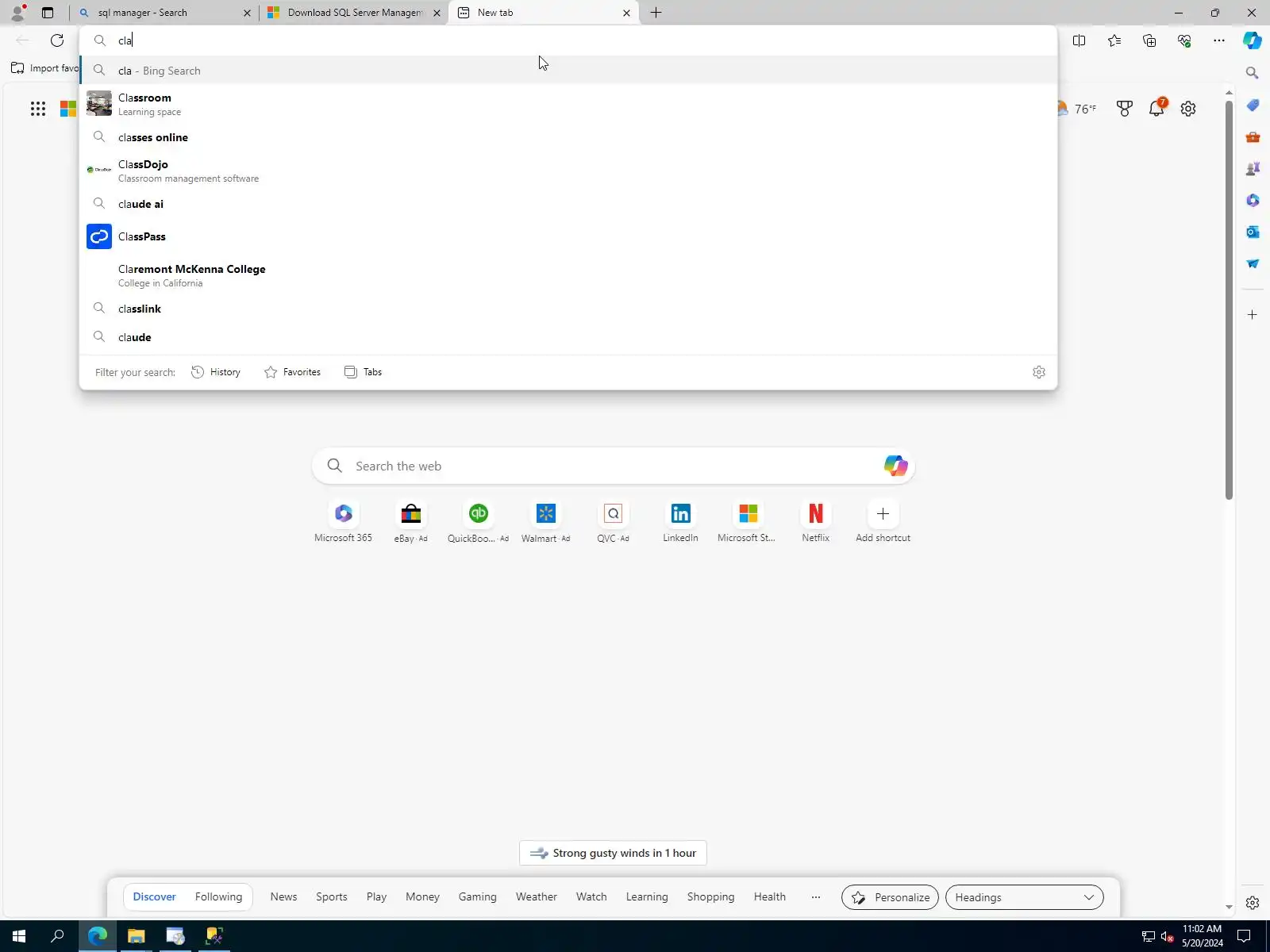
Task: Open Tools briefcase sidebar icon
Action: [x=1253, y=137]
